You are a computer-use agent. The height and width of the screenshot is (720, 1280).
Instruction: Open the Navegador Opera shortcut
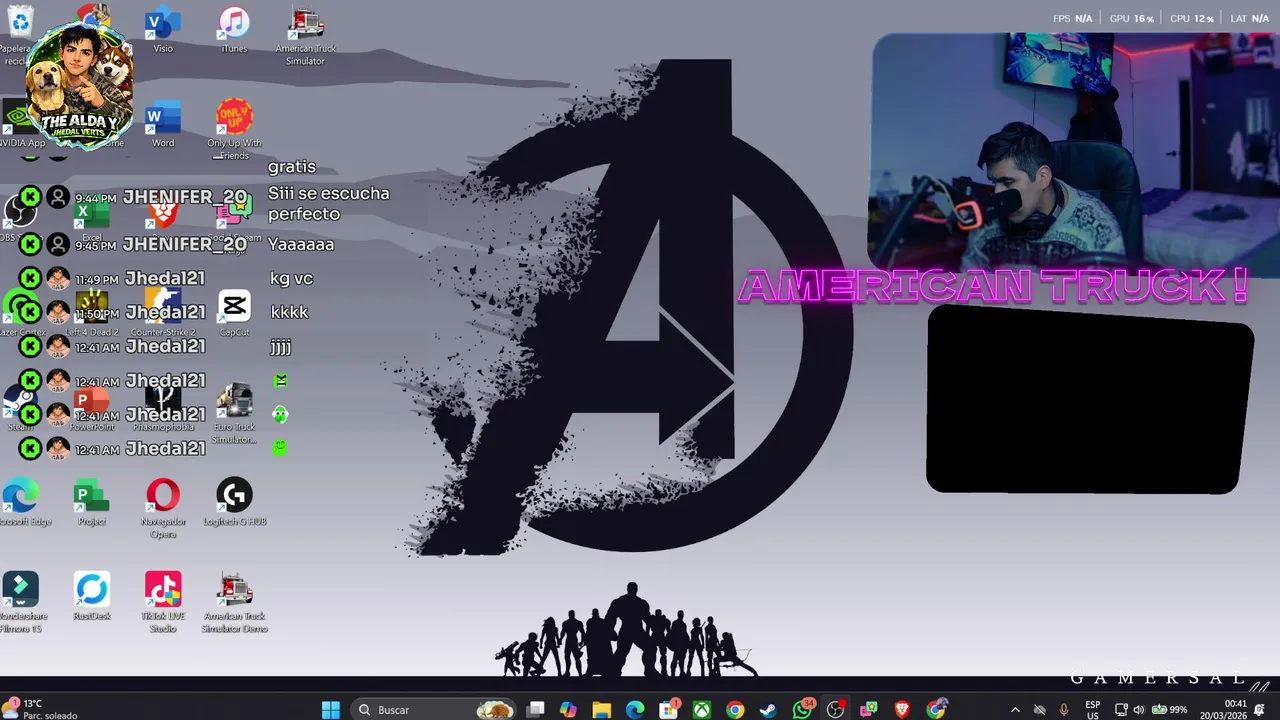coord(163,509)
